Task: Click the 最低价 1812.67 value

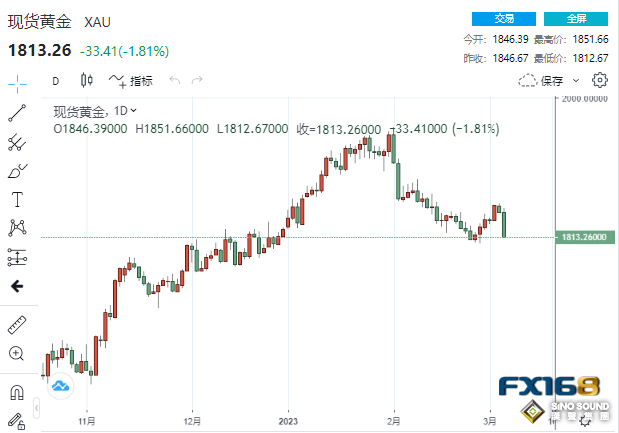Action: (x=591, y=58)
